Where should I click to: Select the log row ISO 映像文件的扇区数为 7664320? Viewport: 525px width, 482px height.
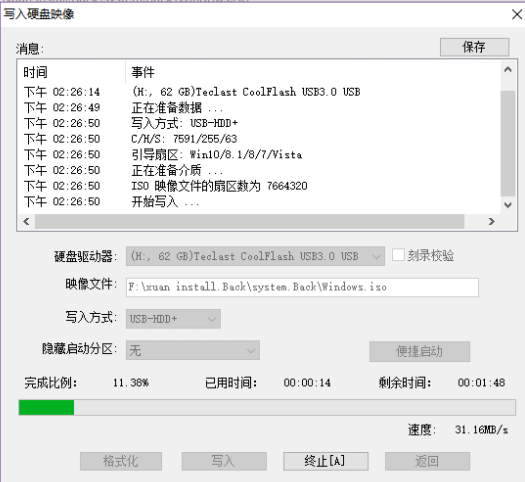(x=259, y=186)
